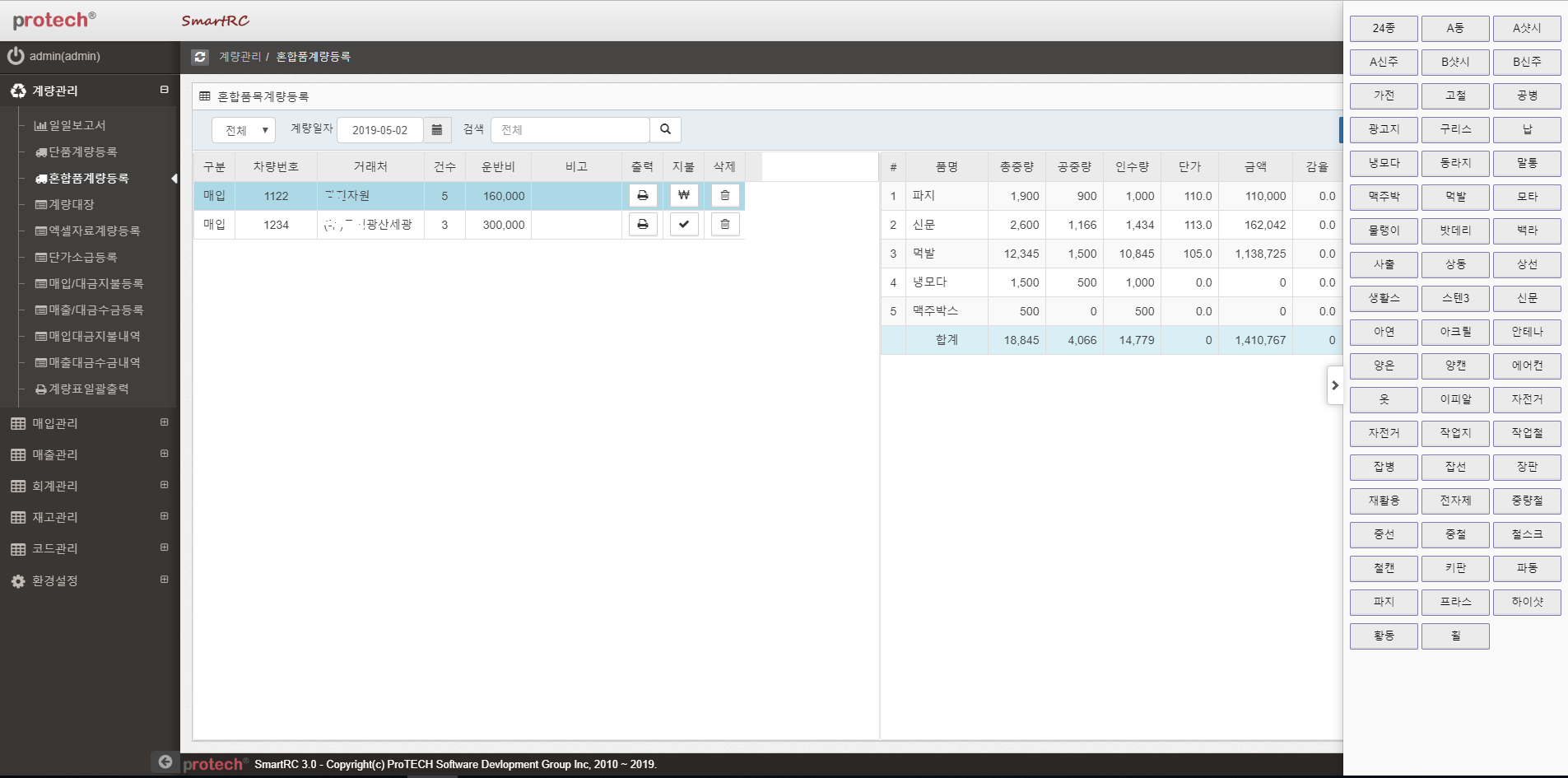The height and width of the screenshot is (778, 1568).
Task: Select the 신문 item button
Action: point(1527,298)
